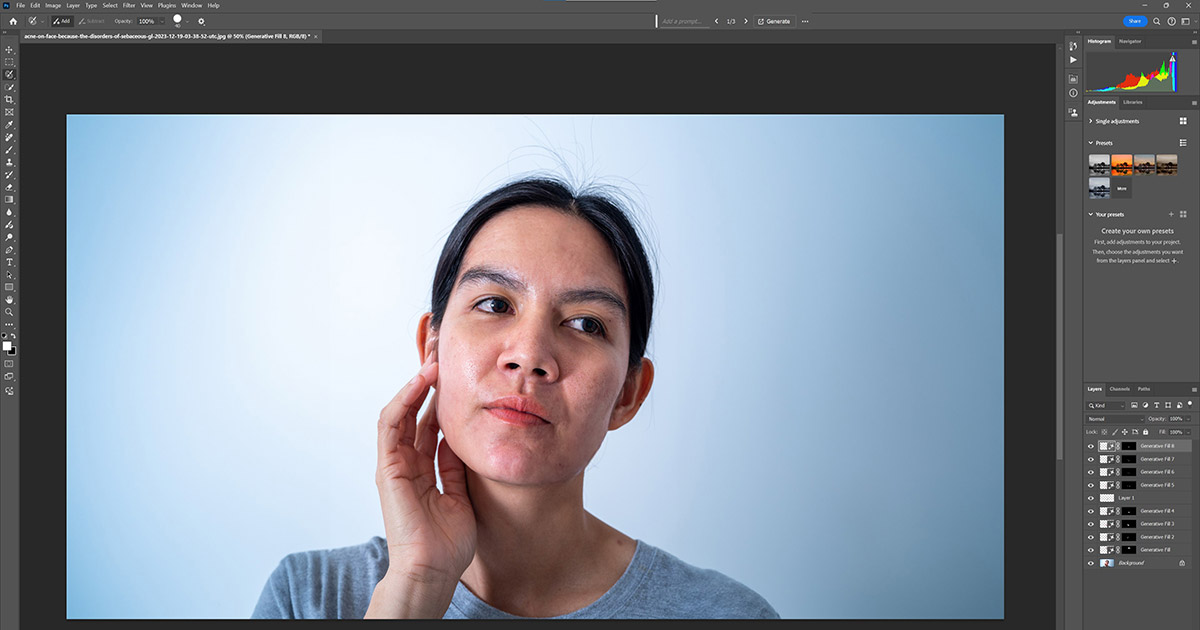The image size is (1200, 630).
Task: Toggle visibility of Generative Fill 8 layer
Action: pyautogui.click(x=1091, y=446)
